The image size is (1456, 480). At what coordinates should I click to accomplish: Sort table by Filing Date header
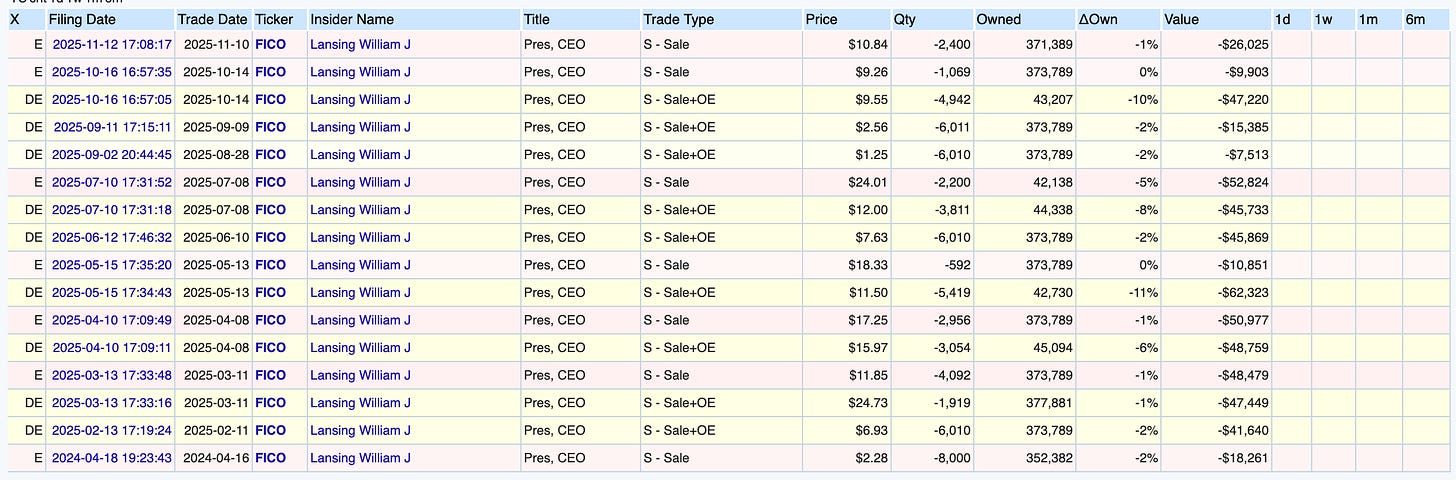pos(82,19)
